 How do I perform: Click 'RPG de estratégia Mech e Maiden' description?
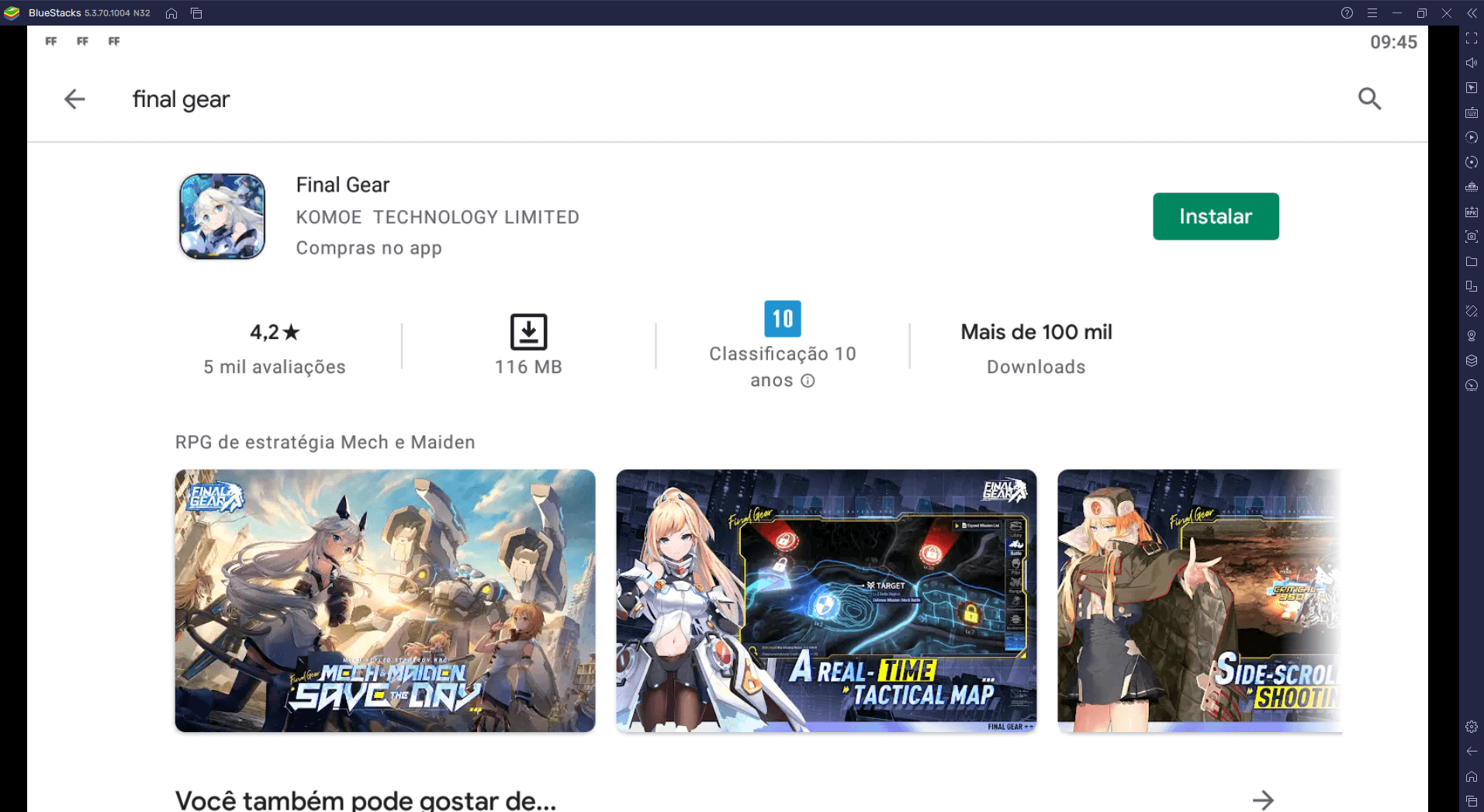[x=325, y=442]
